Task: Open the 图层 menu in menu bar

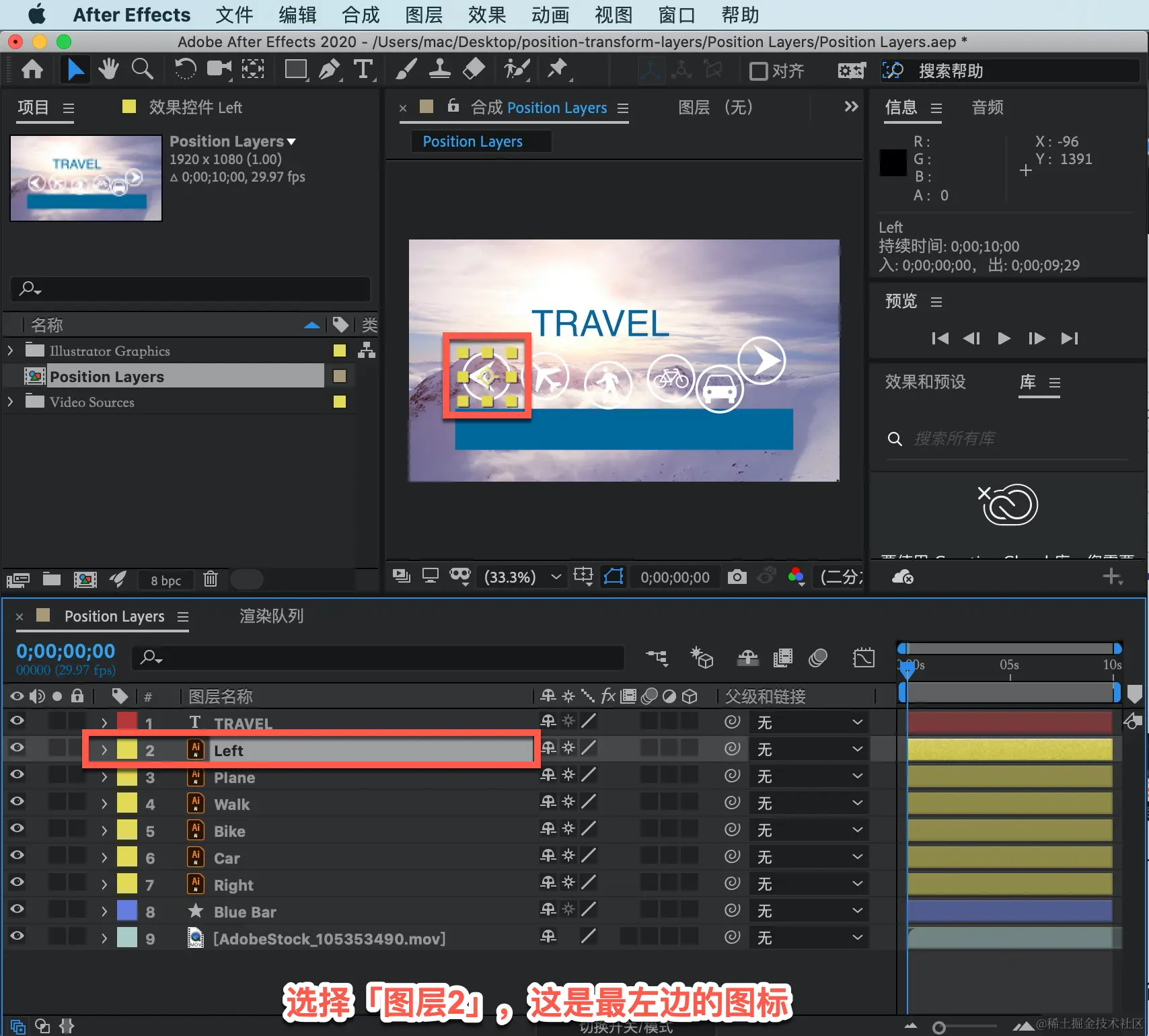Action: [x=424, y=15]
